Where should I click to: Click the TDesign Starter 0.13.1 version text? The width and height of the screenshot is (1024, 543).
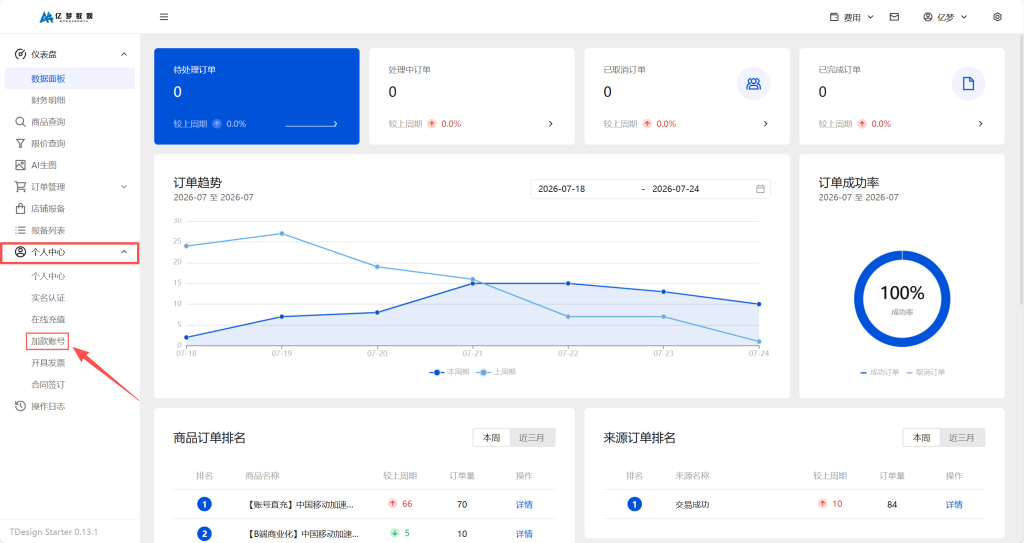click(x=54, y=532)
